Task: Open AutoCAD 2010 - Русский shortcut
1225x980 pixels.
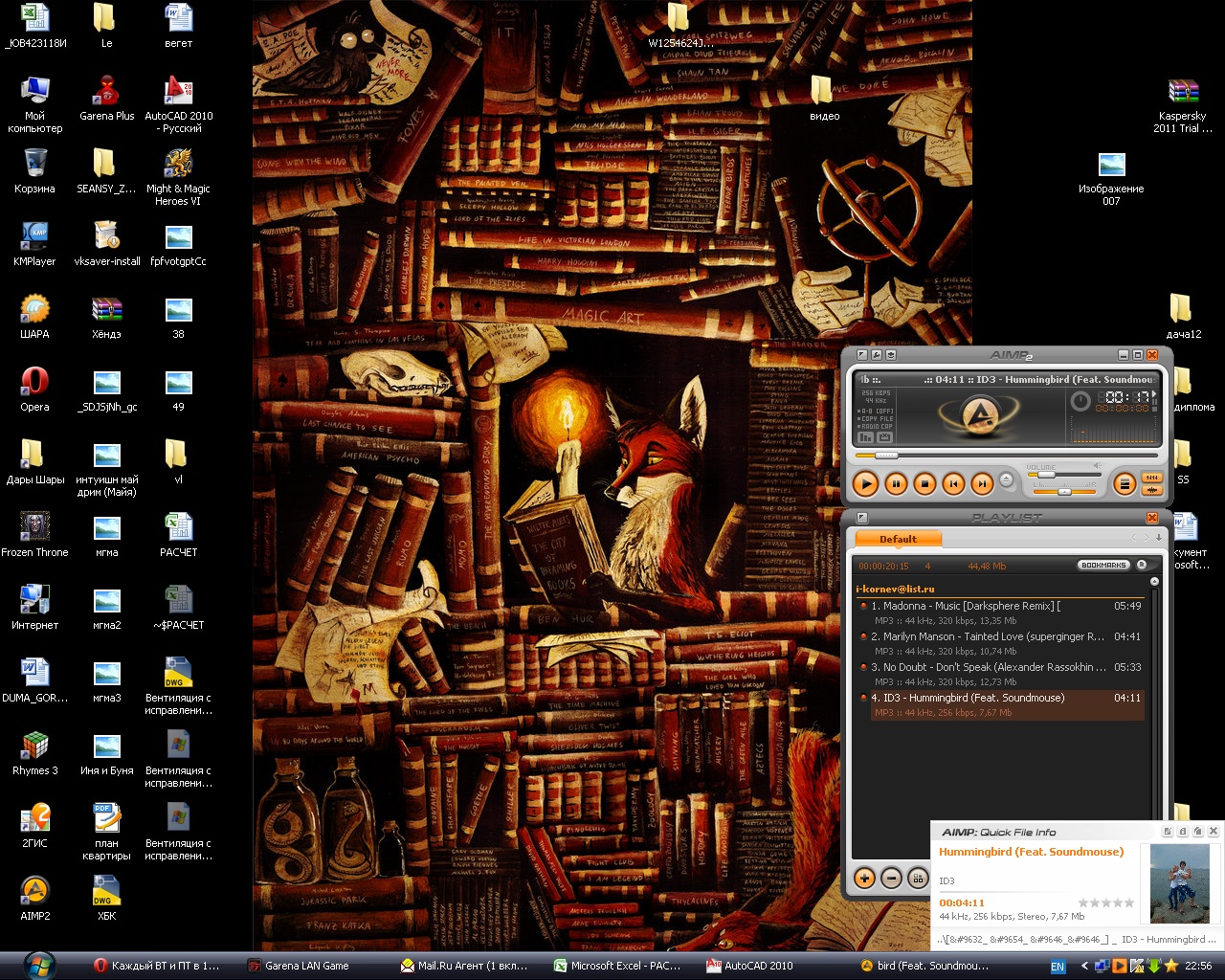Action: 179,104
